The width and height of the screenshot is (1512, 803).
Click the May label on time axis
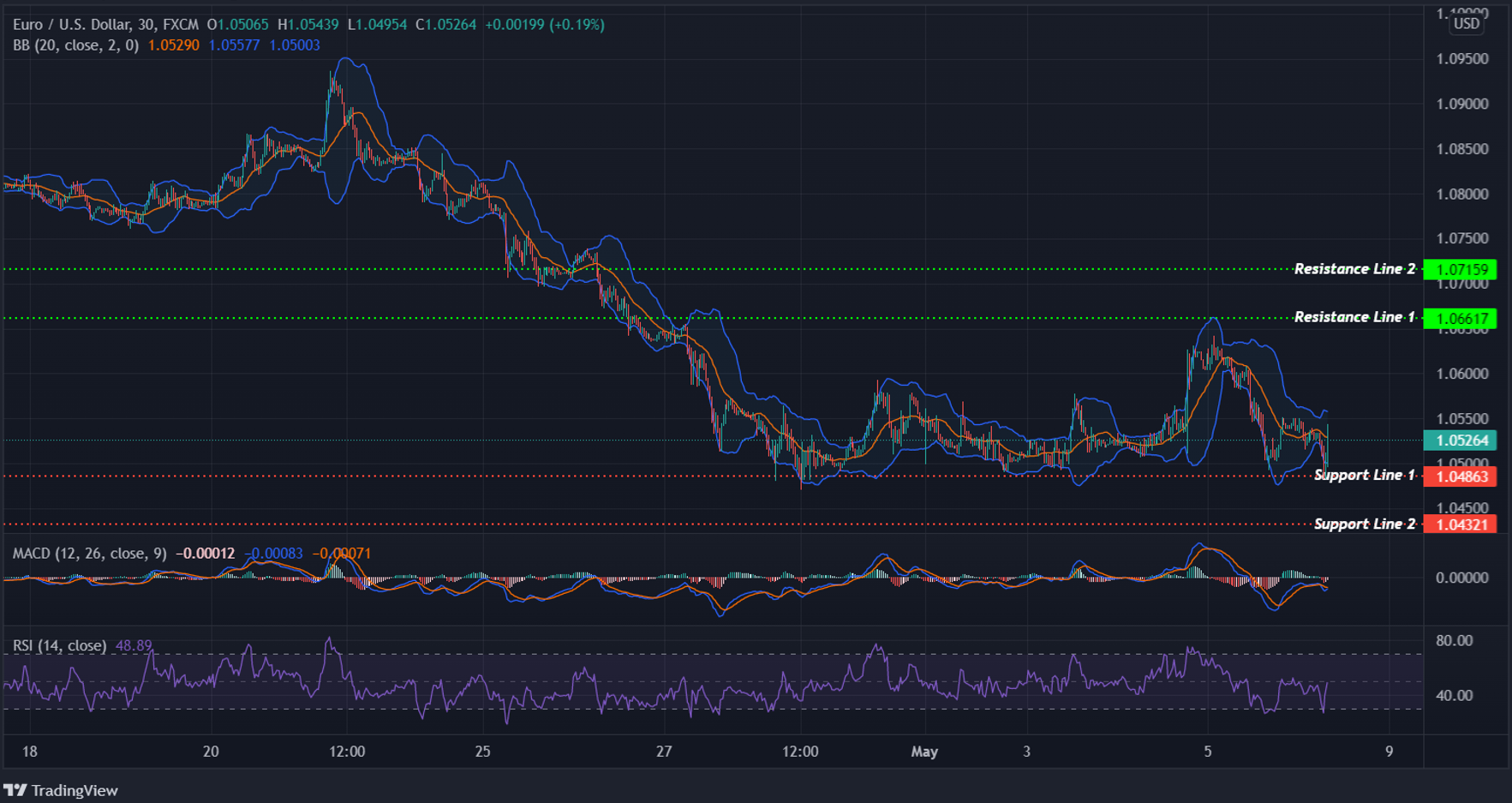pyautogui.click(x=924, y=752)
